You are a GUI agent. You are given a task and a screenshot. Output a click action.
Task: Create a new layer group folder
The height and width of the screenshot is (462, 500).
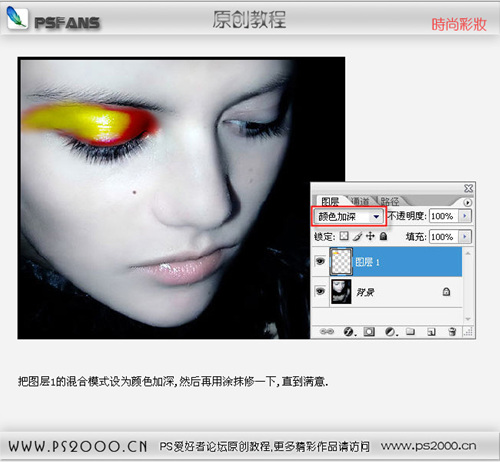click(410, 332)
